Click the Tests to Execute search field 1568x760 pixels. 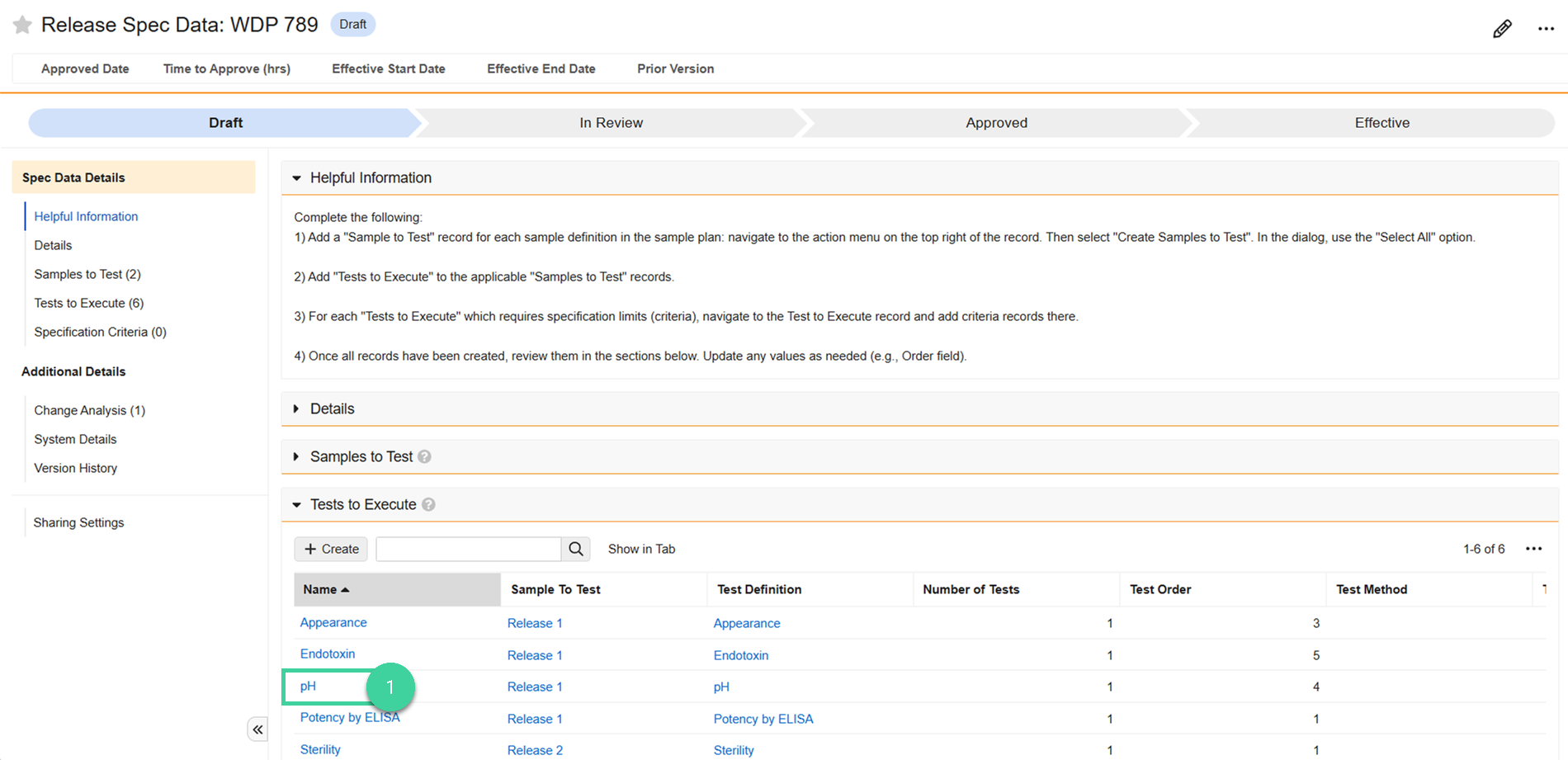tap(468, 549)
